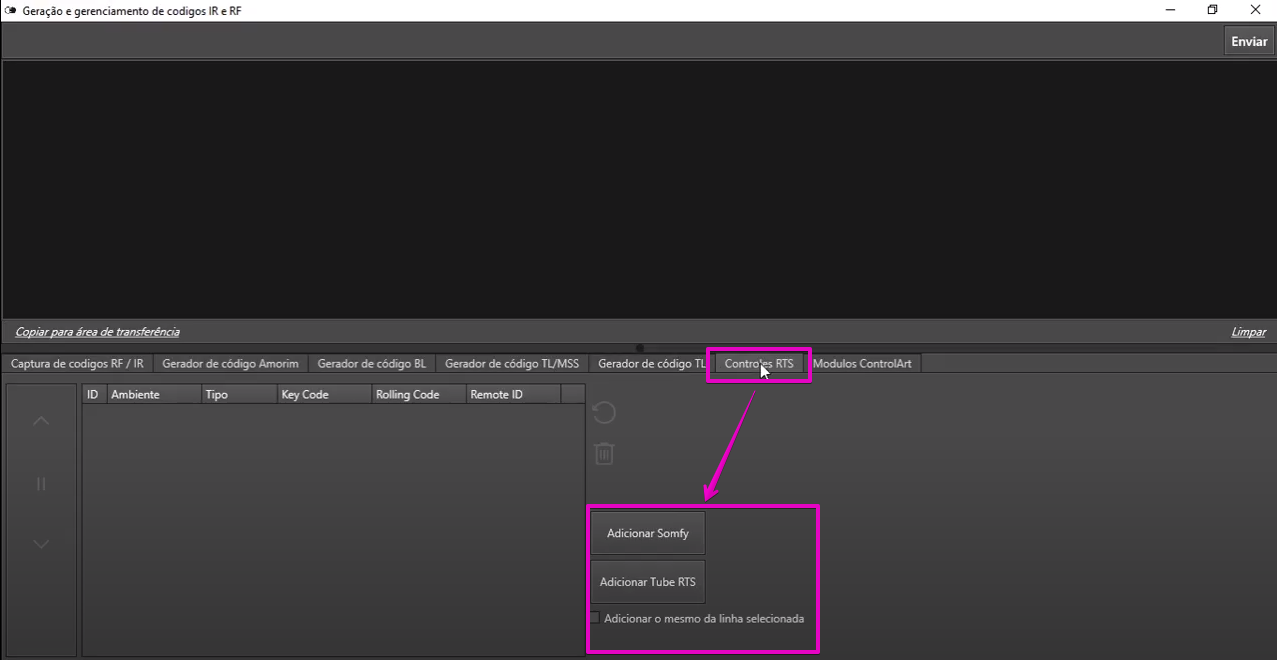Screen dimensions: 1277x660
Task: Open the Gerador de código TL/MSS tab
Action: coord(511,364)
